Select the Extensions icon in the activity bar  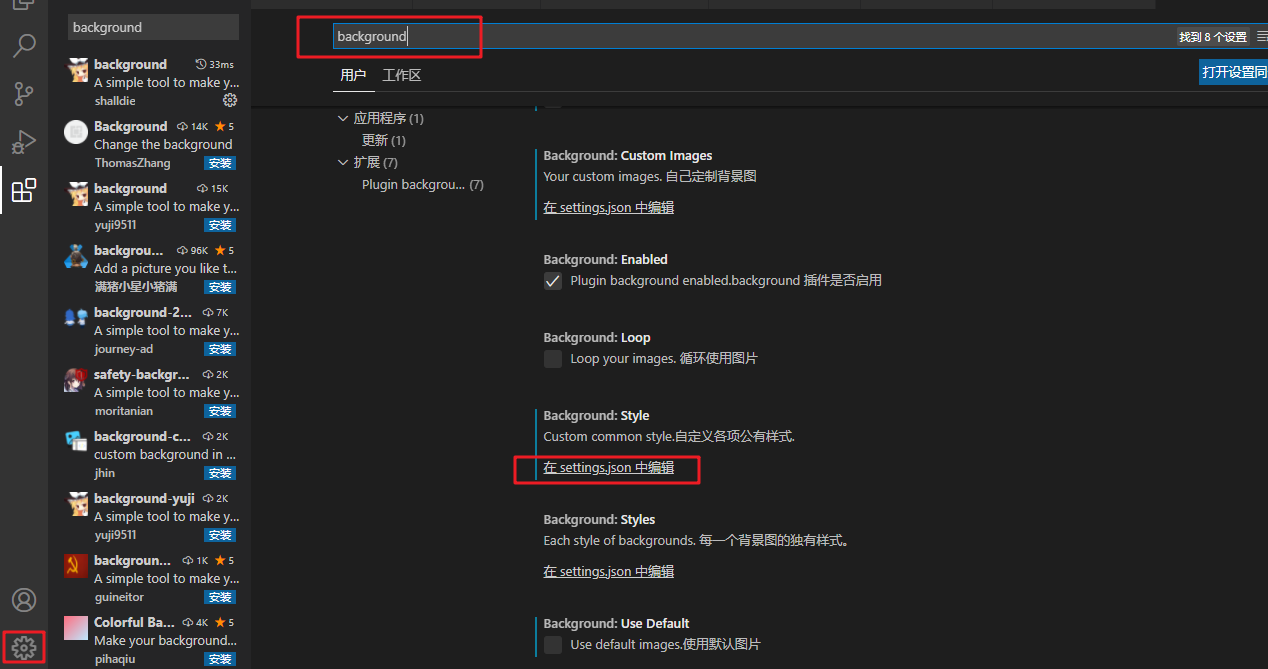tap(24, 190)
